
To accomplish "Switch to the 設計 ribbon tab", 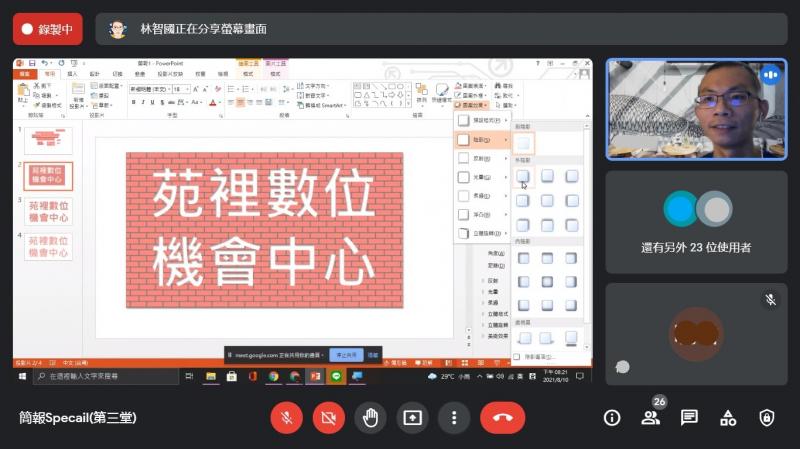I will point(94,74).
